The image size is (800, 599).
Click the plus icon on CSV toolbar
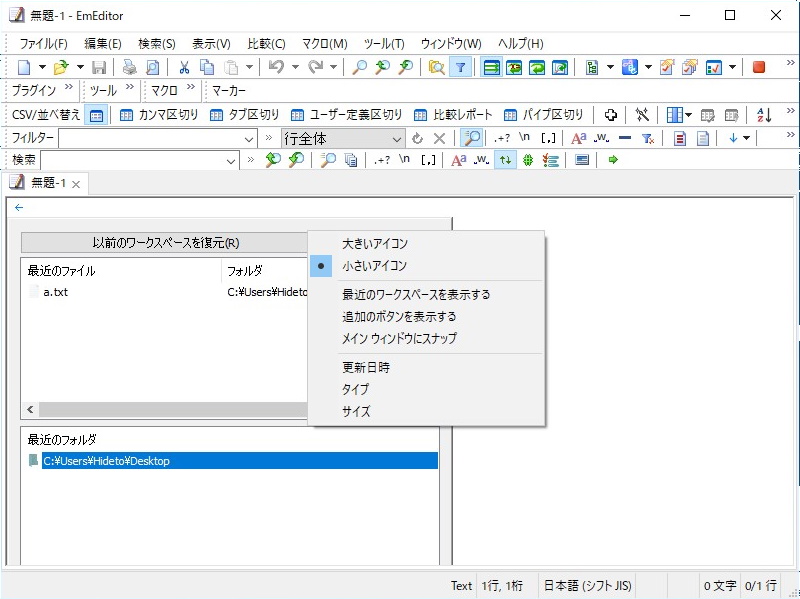coord(610,115)
